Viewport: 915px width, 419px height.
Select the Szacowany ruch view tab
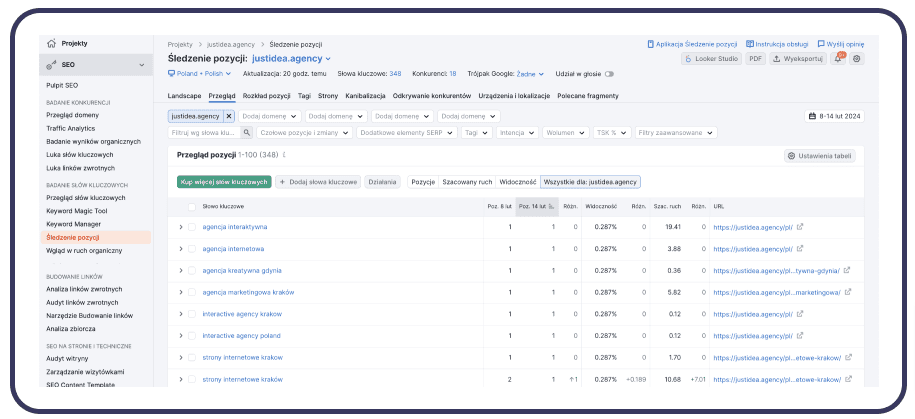point(467,182)
